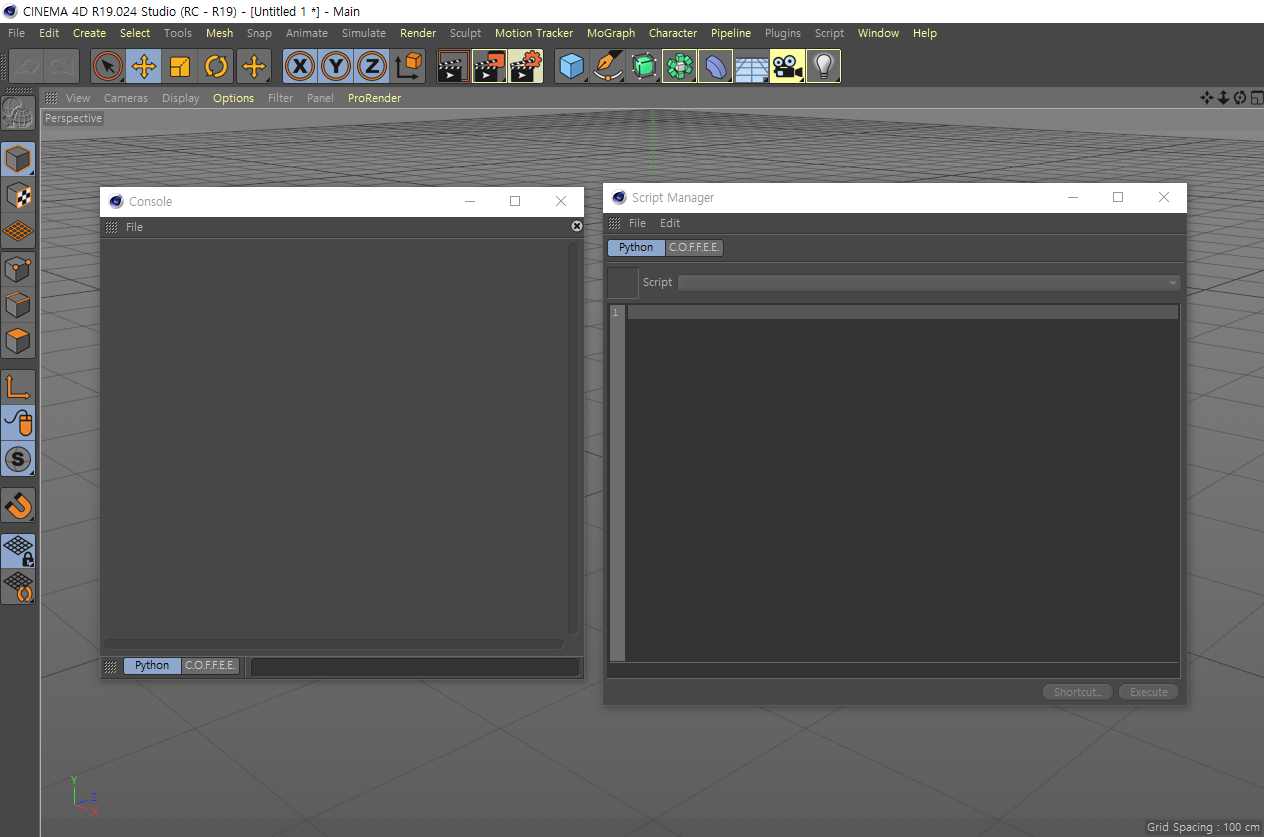The width and height of the screenshot is (1264, 837).
Task: Click viewport pan cross-arrows icon
Action: click(1206, 97)
